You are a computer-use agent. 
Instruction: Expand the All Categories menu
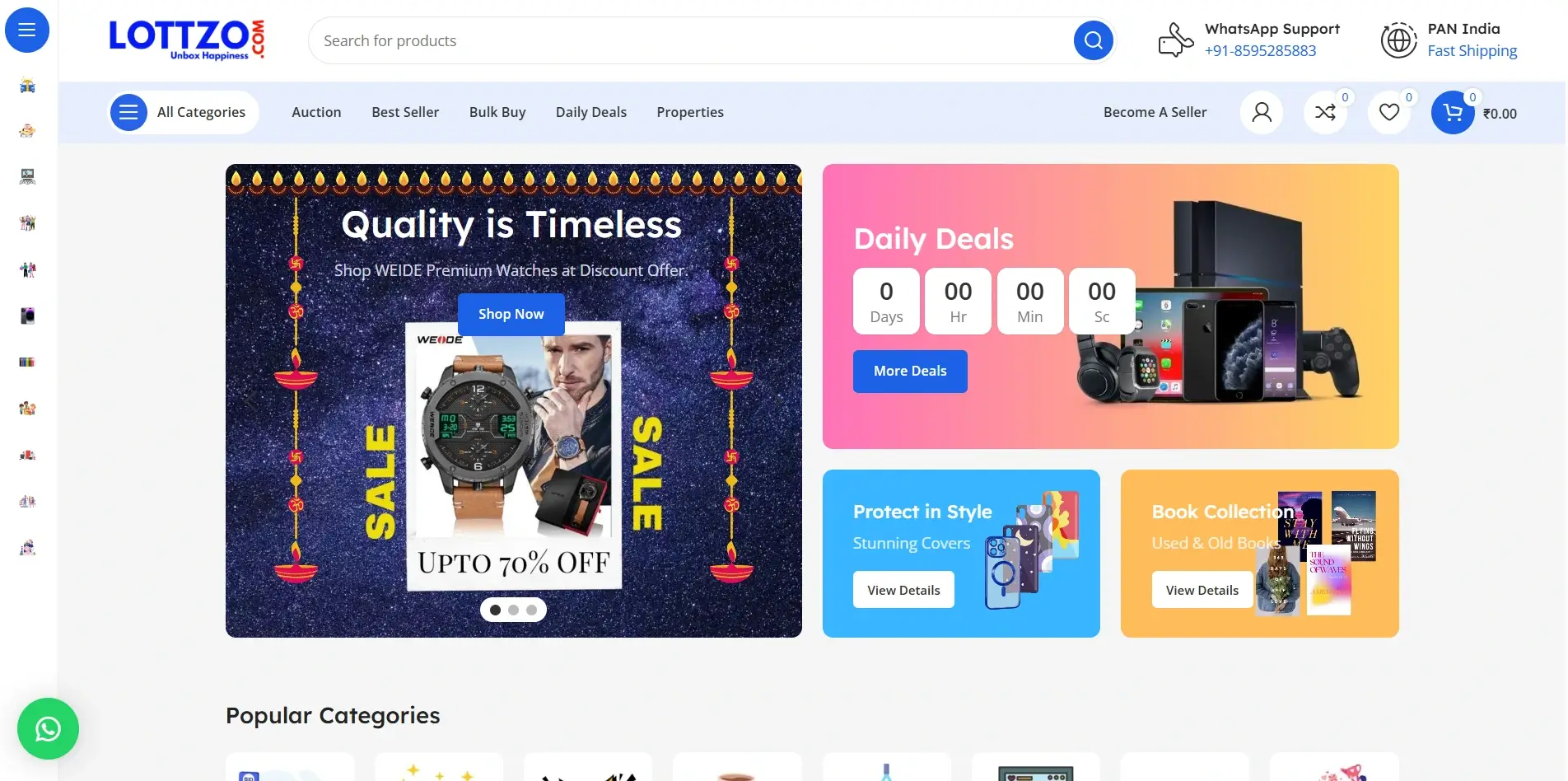[x=184, y=112]
